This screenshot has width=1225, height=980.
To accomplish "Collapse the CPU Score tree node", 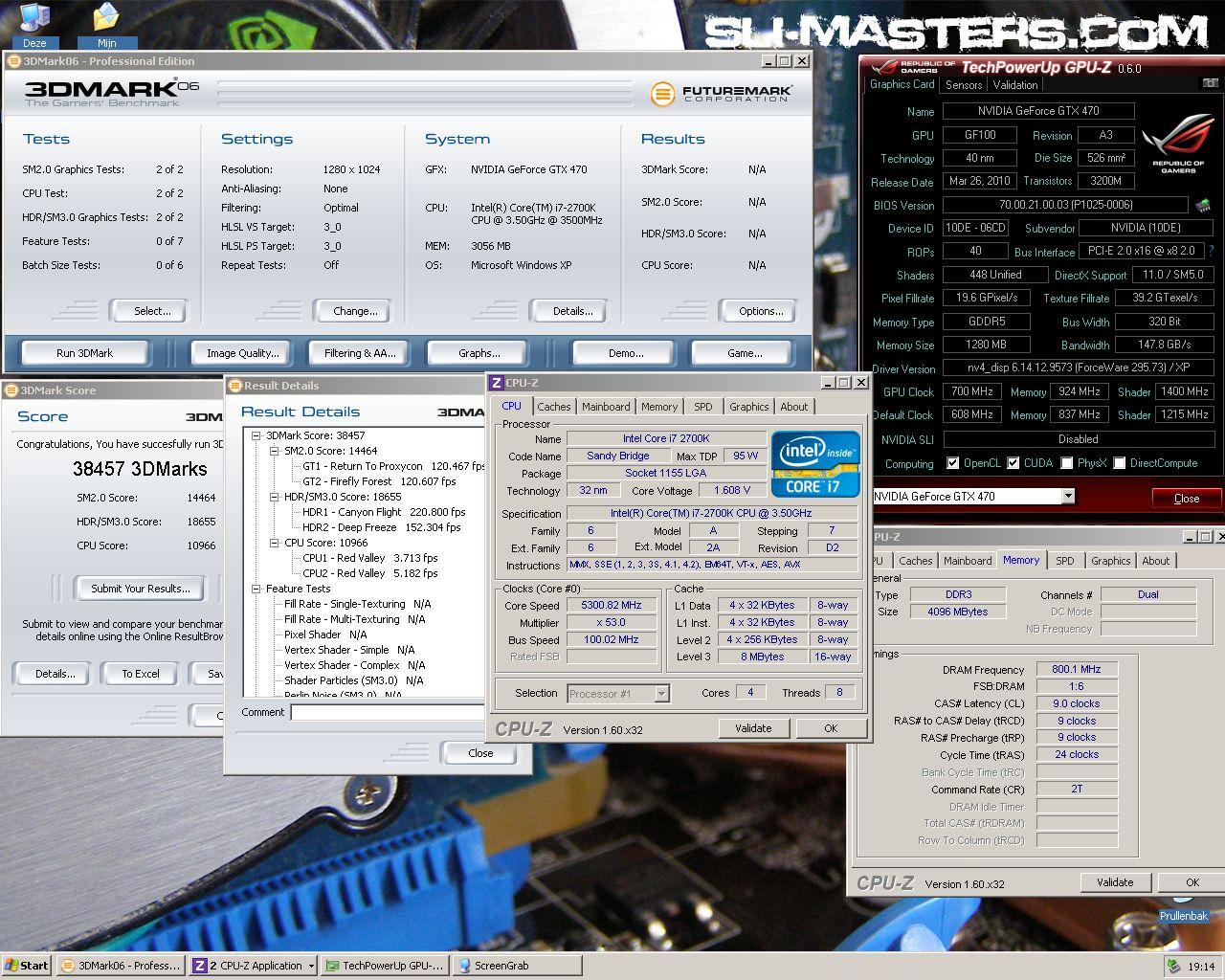I will coord(275,543).
